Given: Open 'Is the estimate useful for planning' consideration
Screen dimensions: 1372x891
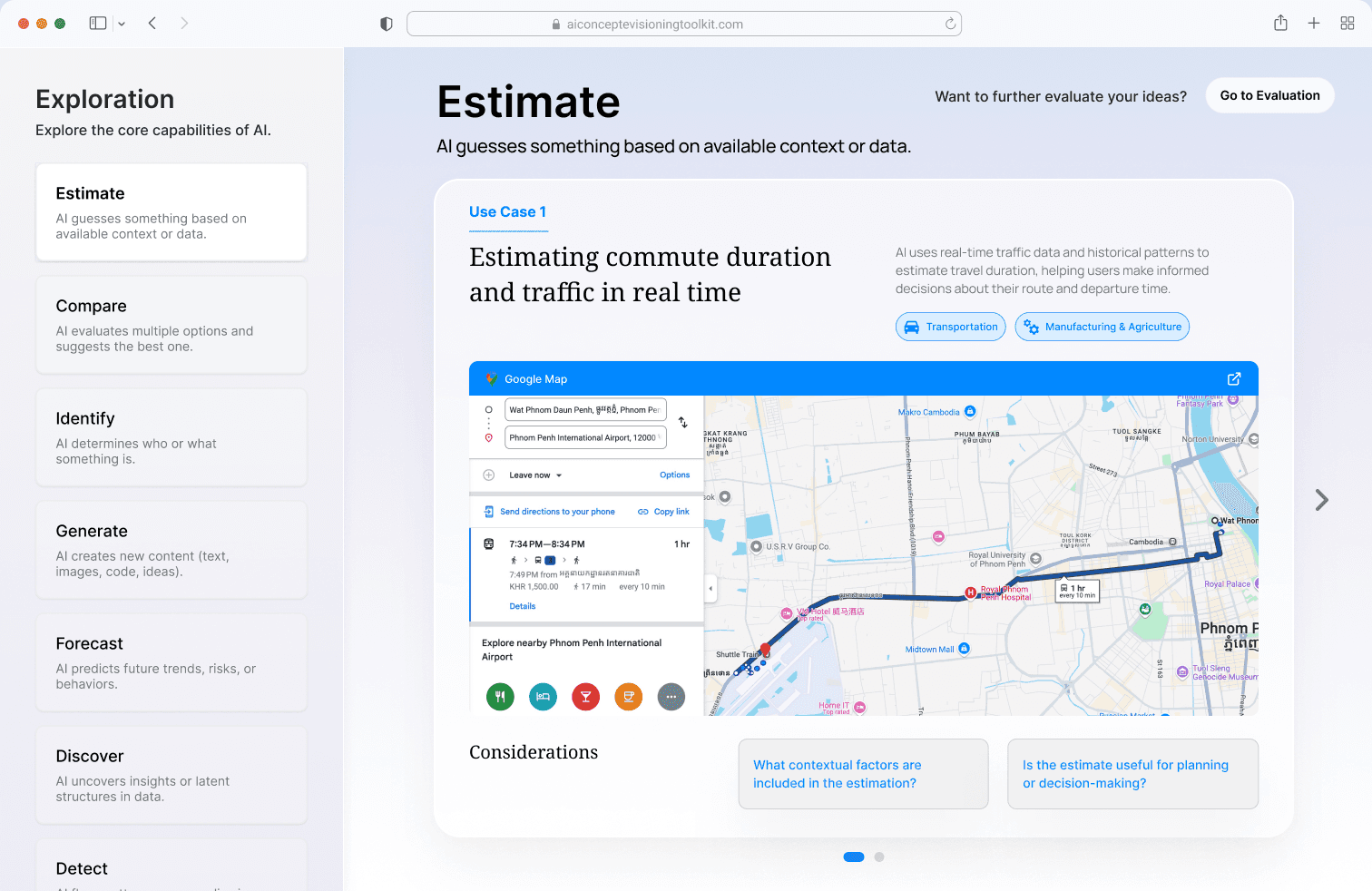Looking at the screenshot, I should point(1132,774).
